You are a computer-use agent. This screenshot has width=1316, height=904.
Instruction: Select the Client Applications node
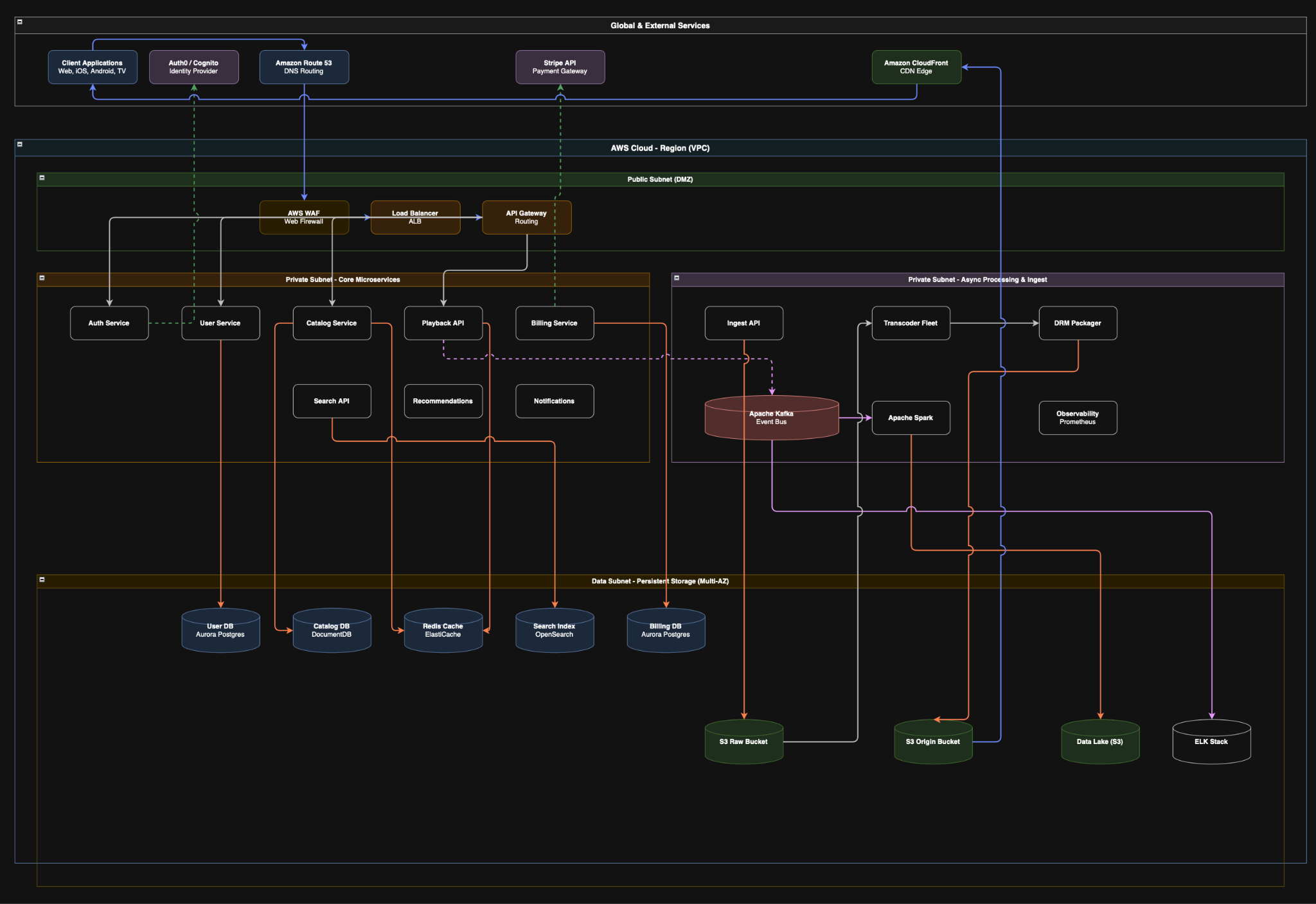[93, 67]
